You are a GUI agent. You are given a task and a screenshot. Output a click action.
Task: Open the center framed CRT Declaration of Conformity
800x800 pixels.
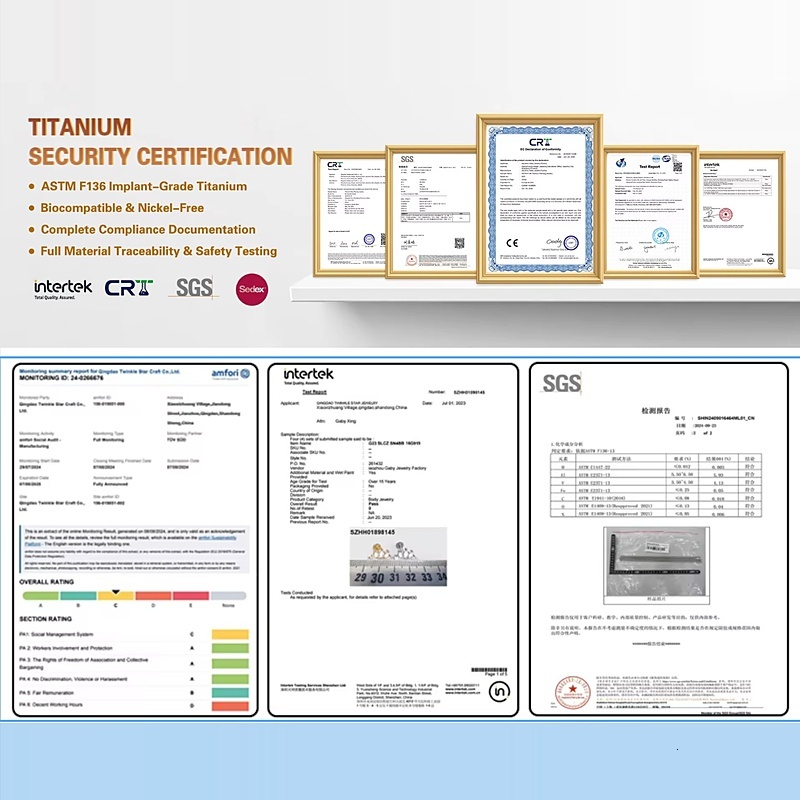(x=539, y=198)
